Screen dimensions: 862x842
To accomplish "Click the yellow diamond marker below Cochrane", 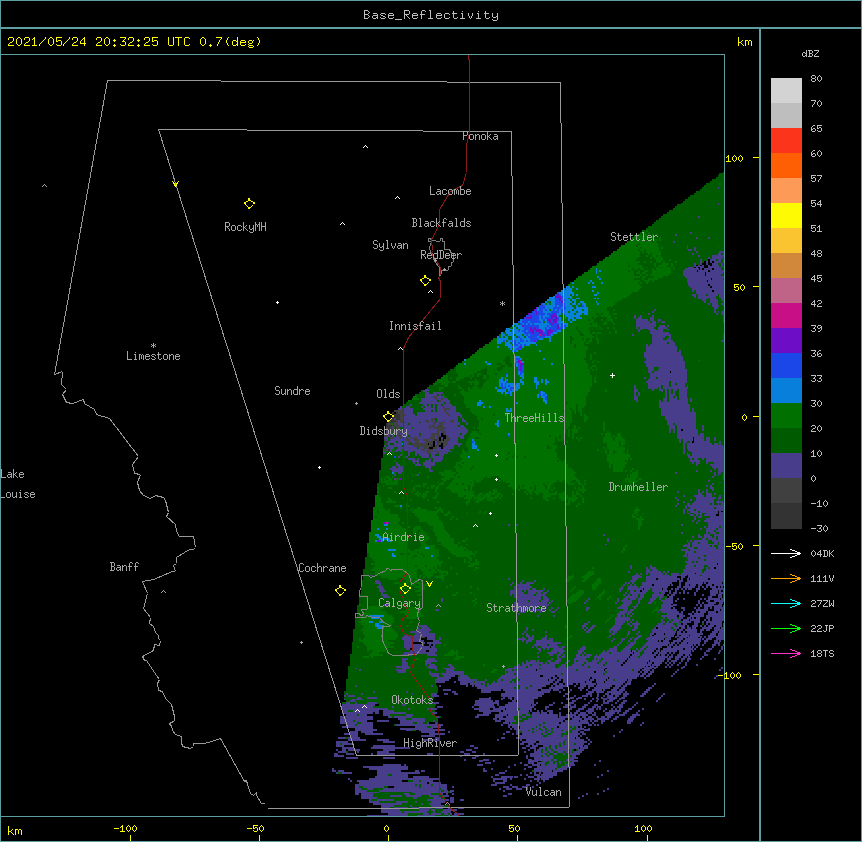I will coord(340,590).
